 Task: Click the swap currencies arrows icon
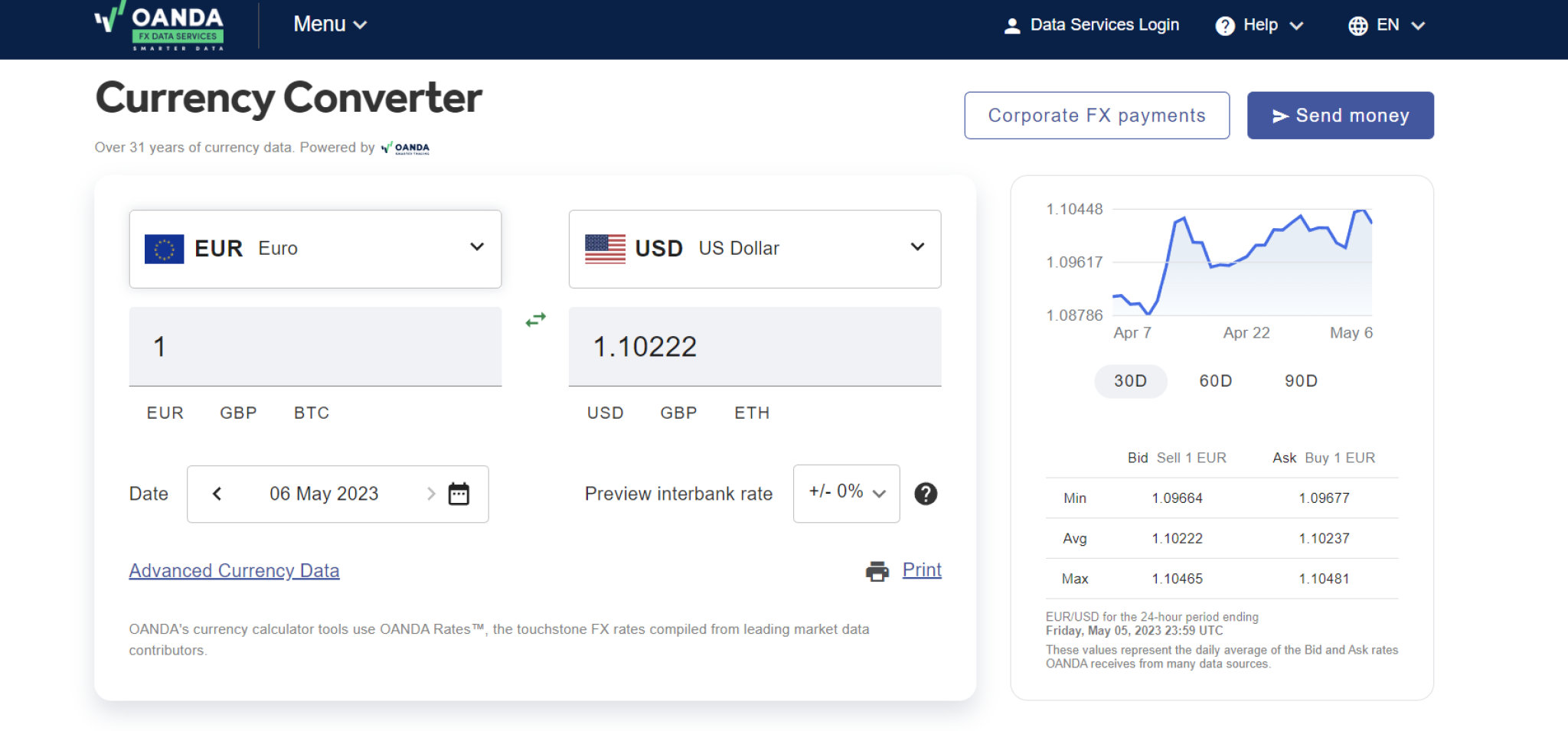pyautogui.click(x=535, y=319)
